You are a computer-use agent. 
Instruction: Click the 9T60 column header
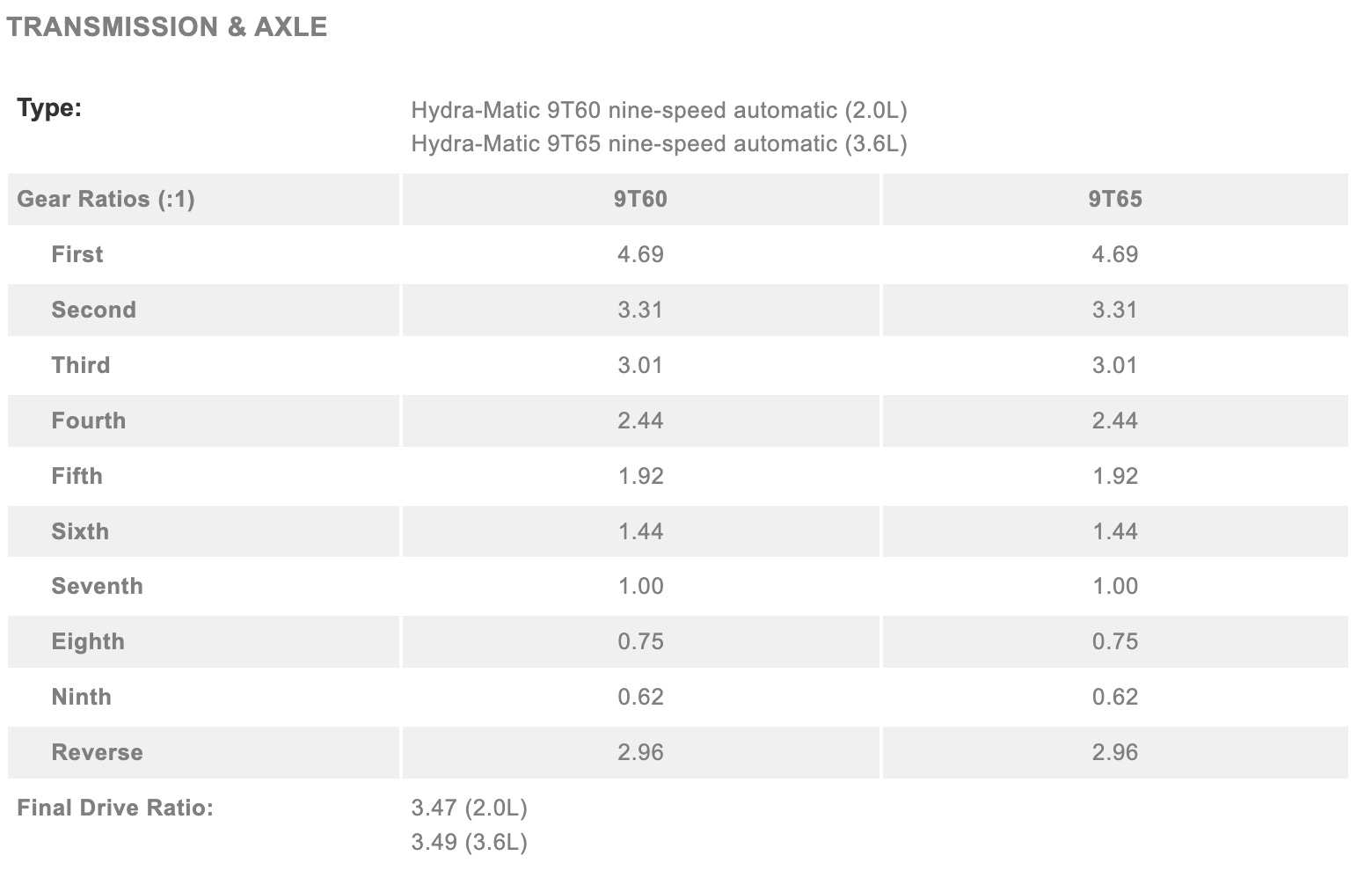pos(640,199)
